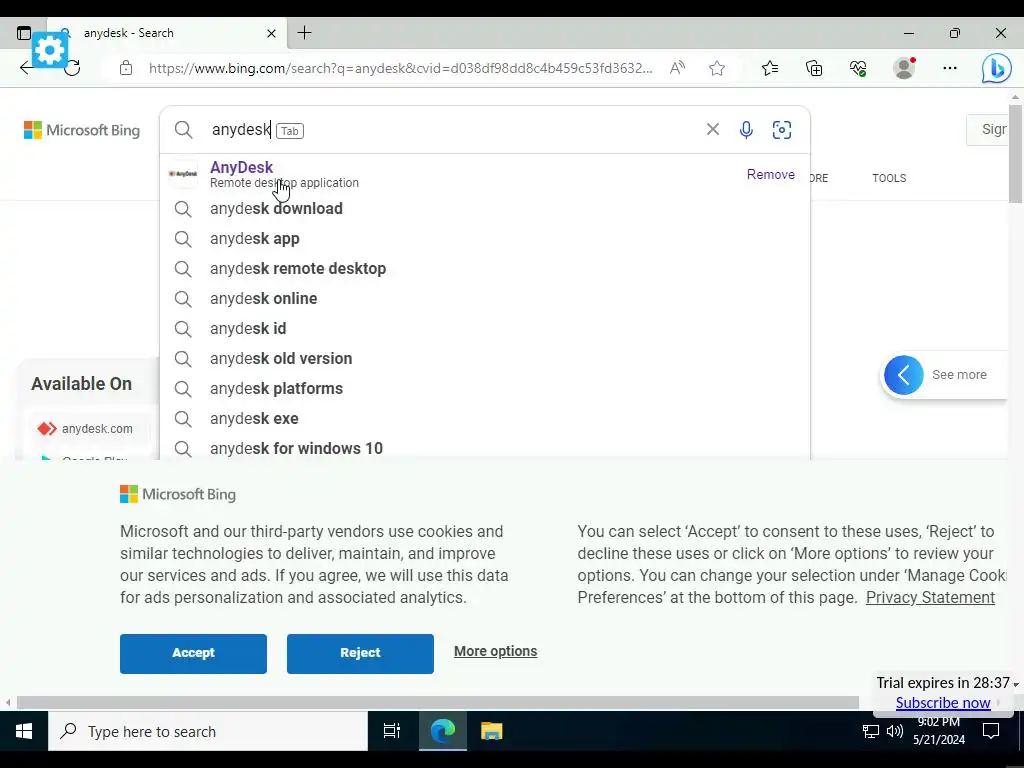This screenshot has height=768, width=1024.
Task: Accept the Bing cookies
Action: coord(193,653)
